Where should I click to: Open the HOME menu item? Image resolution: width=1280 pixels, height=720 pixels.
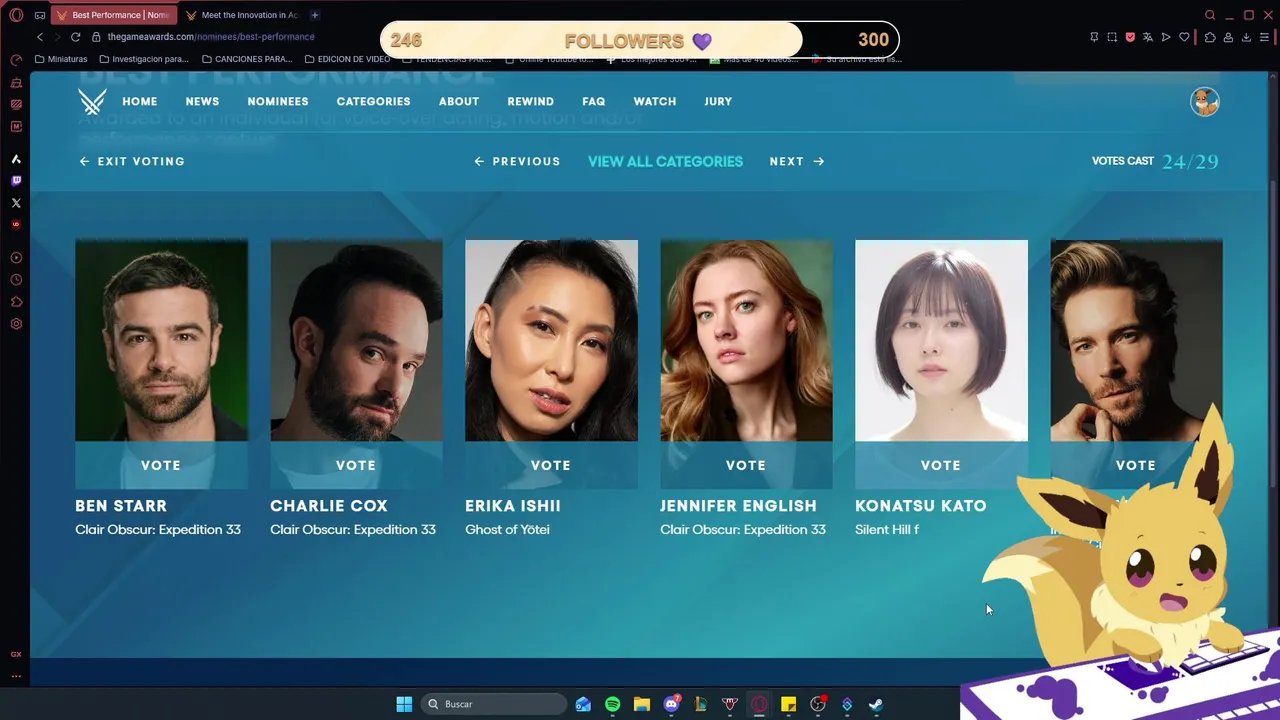coord(140,101)
